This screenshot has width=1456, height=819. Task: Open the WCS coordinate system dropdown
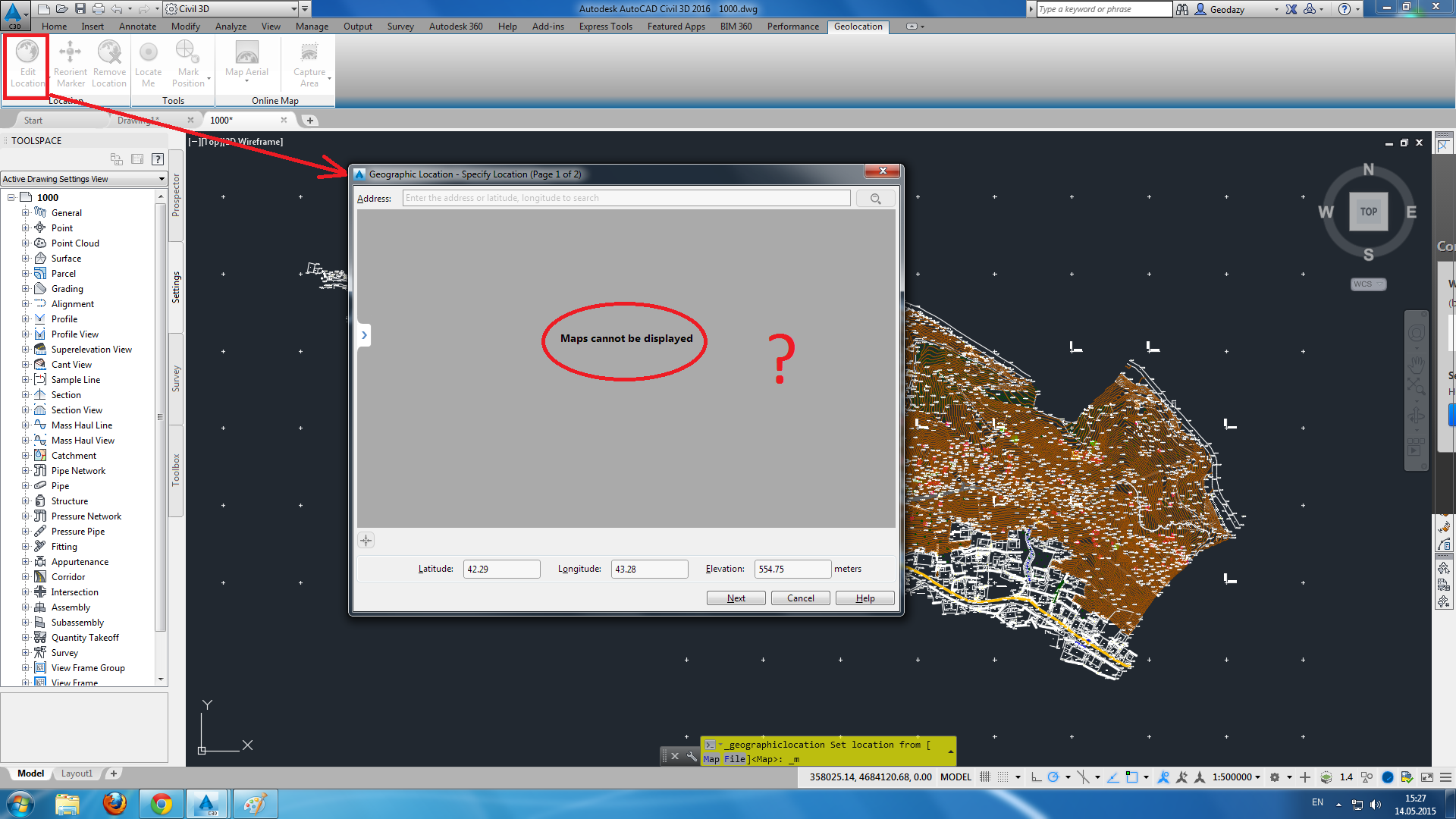1368,284
